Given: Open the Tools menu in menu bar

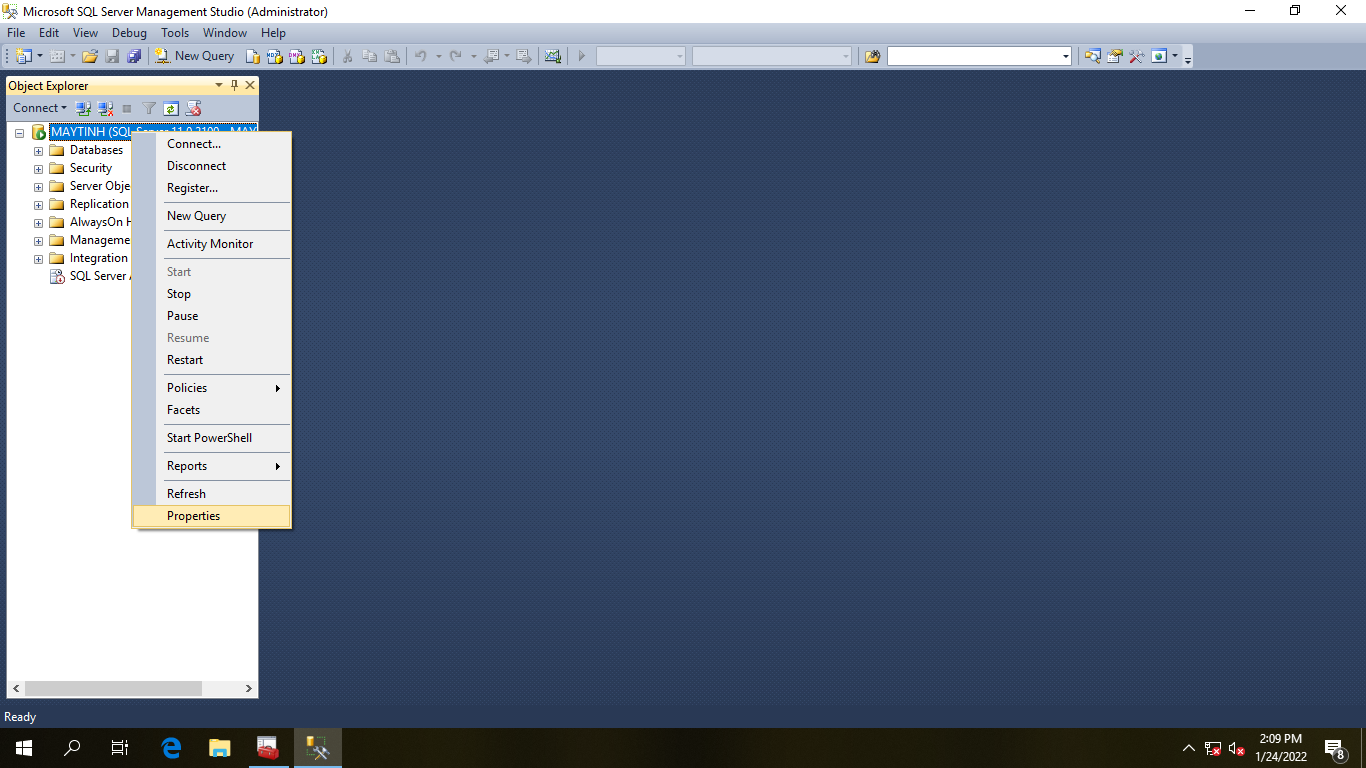Looking at the screenshot, I should point(175,33).
